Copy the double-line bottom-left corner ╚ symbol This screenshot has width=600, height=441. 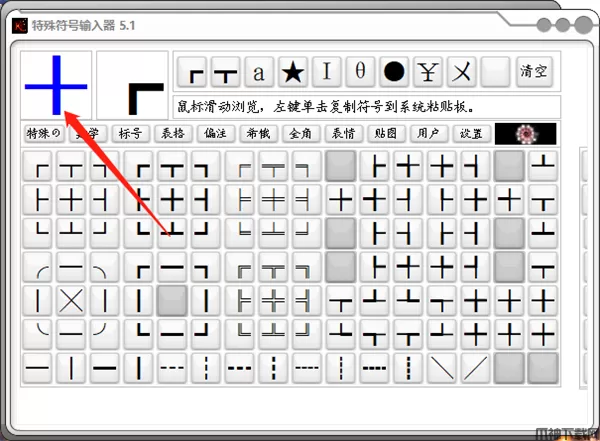click(x=240, y=334)
